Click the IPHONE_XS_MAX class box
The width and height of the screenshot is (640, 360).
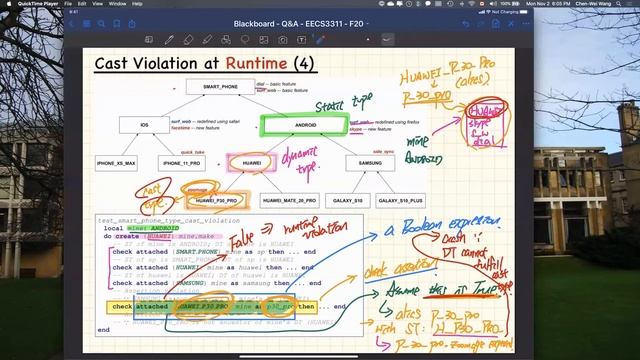[116, 163]
